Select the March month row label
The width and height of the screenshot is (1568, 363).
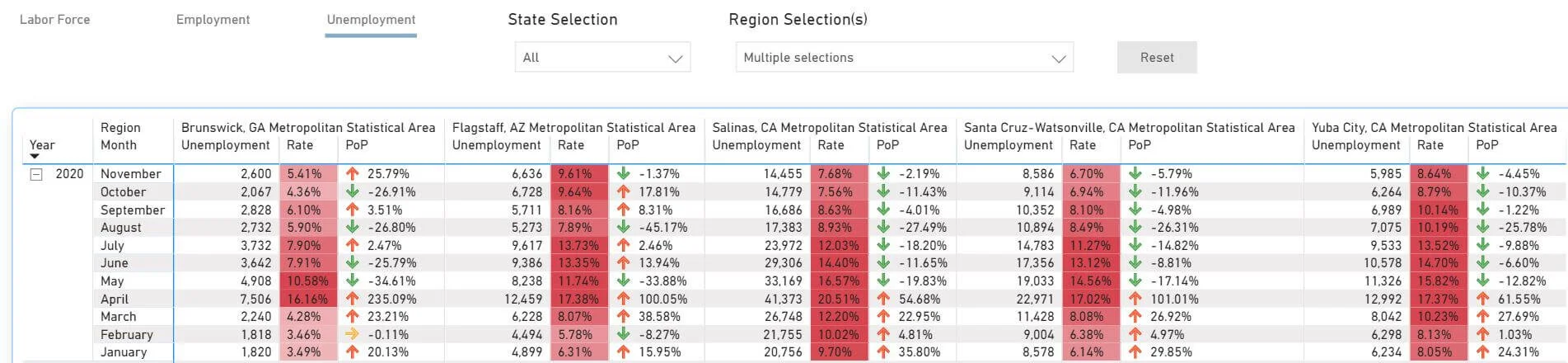[119, 317]
